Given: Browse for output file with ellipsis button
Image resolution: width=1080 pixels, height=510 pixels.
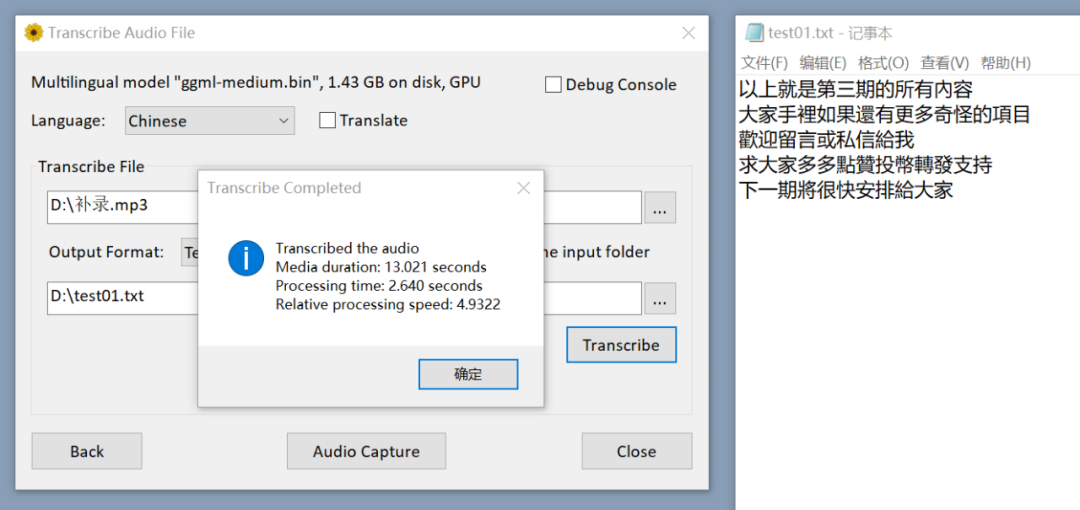Looking at the screenshot, I should click(659, 298).
